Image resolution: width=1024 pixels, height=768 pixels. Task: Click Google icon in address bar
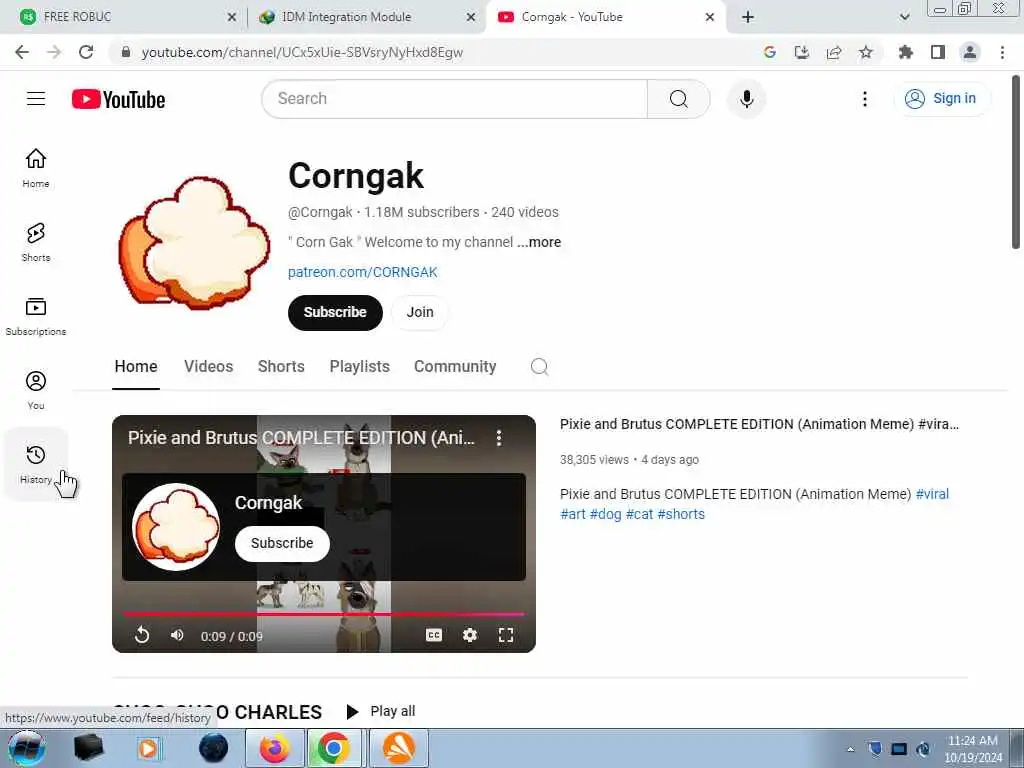click(x=769, y=52)
